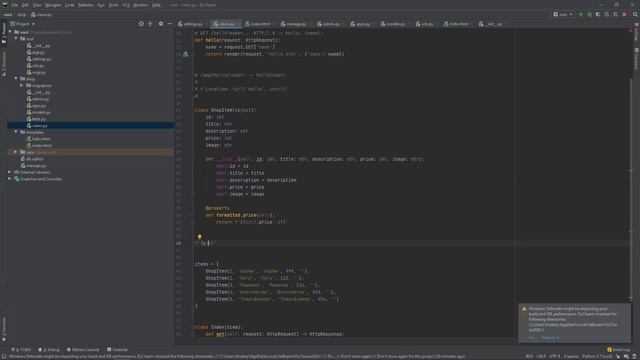Open Search Everywhere magnifier icon
Viewport: 640px width, 360px height.
pos(635,14)
